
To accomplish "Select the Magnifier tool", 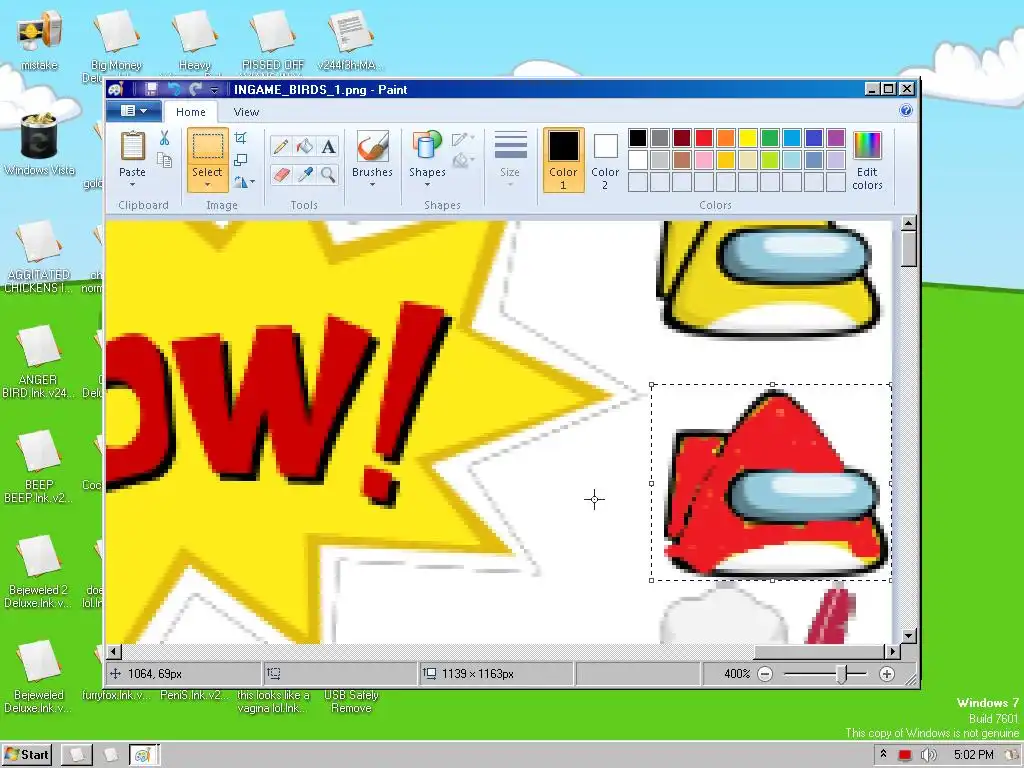I will click(x=328, y=174).
